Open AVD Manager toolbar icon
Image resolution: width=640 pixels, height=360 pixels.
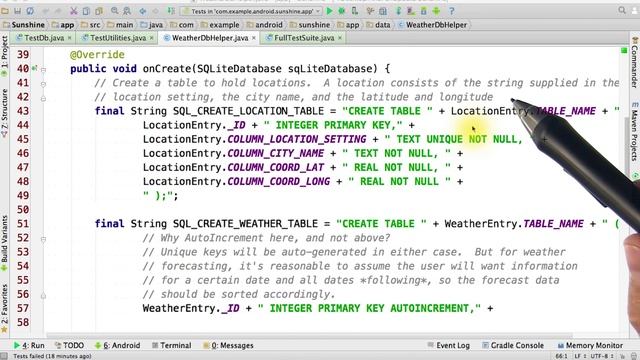pyautogui.click(x=411, y=11)
